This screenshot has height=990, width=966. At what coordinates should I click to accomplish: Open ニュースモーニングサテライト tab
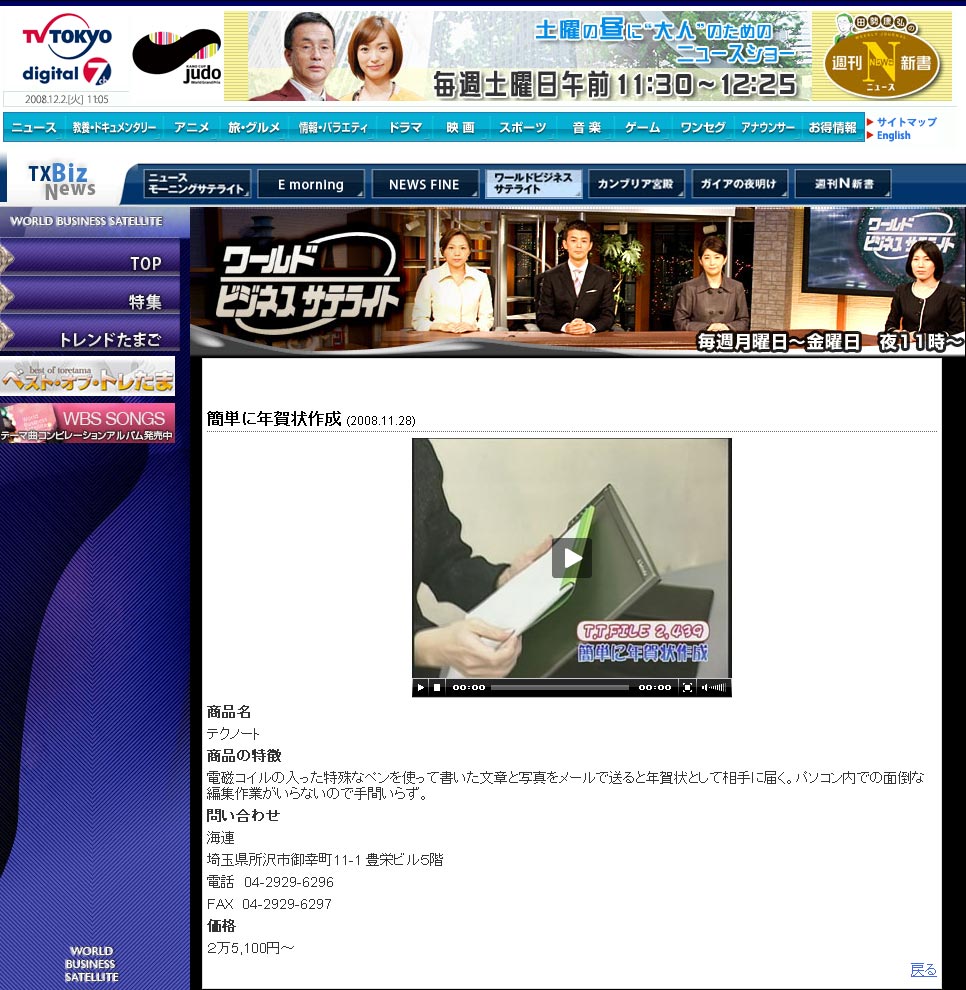coord(197,184)
